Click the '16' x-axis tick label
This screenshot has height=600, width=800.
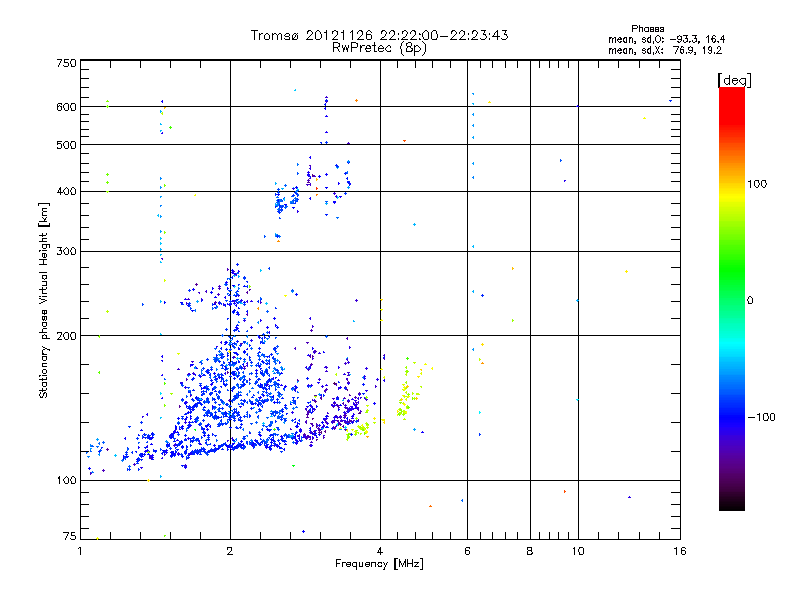click(x=680, y=551)
